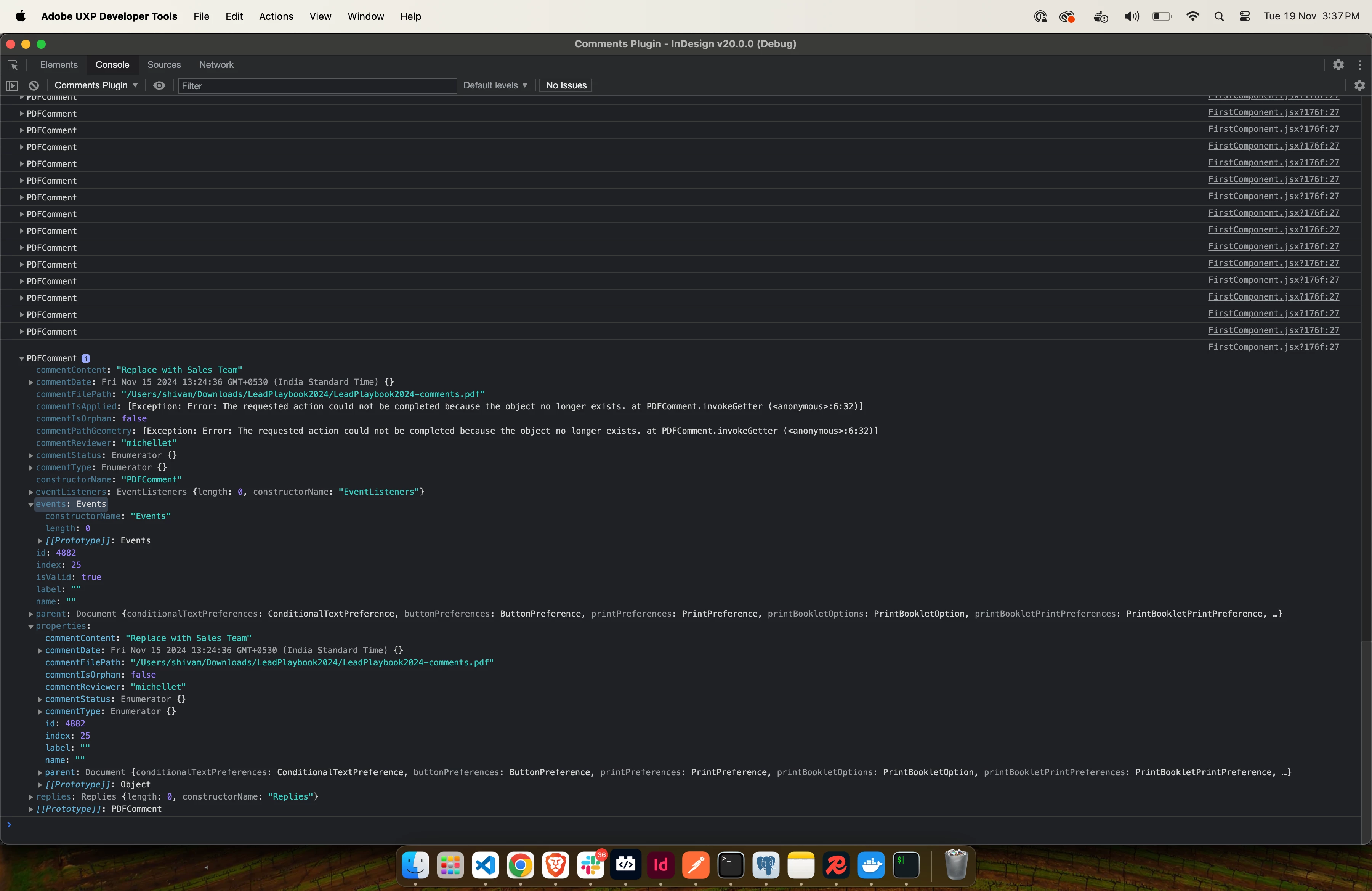Toggle the console sidebar panel icon
The width and height of the screenshot is (1372, 891).
[11, 85]
